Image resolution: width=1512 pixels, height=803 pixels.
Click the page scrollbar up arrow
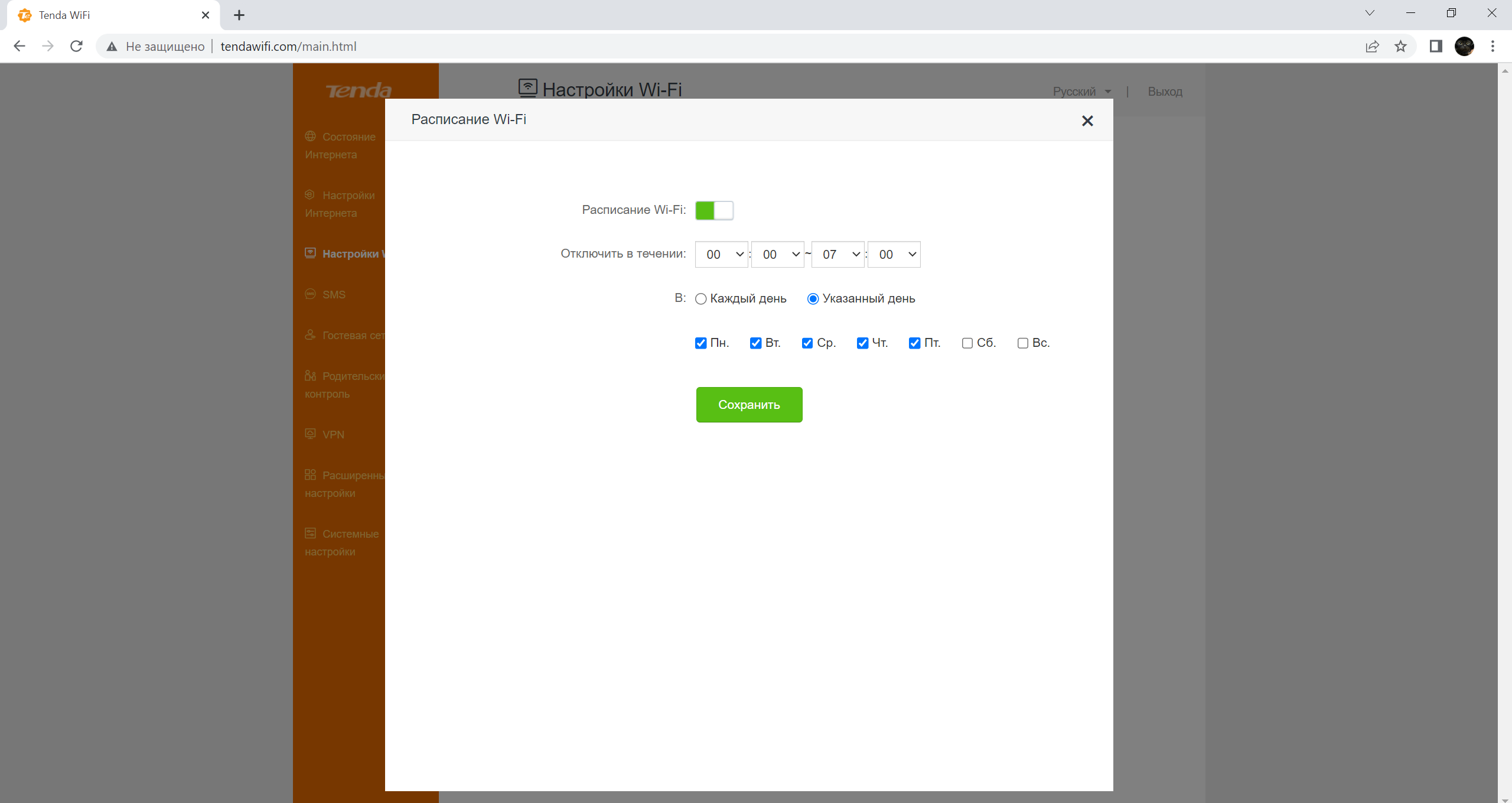[x=1504, y=70]
